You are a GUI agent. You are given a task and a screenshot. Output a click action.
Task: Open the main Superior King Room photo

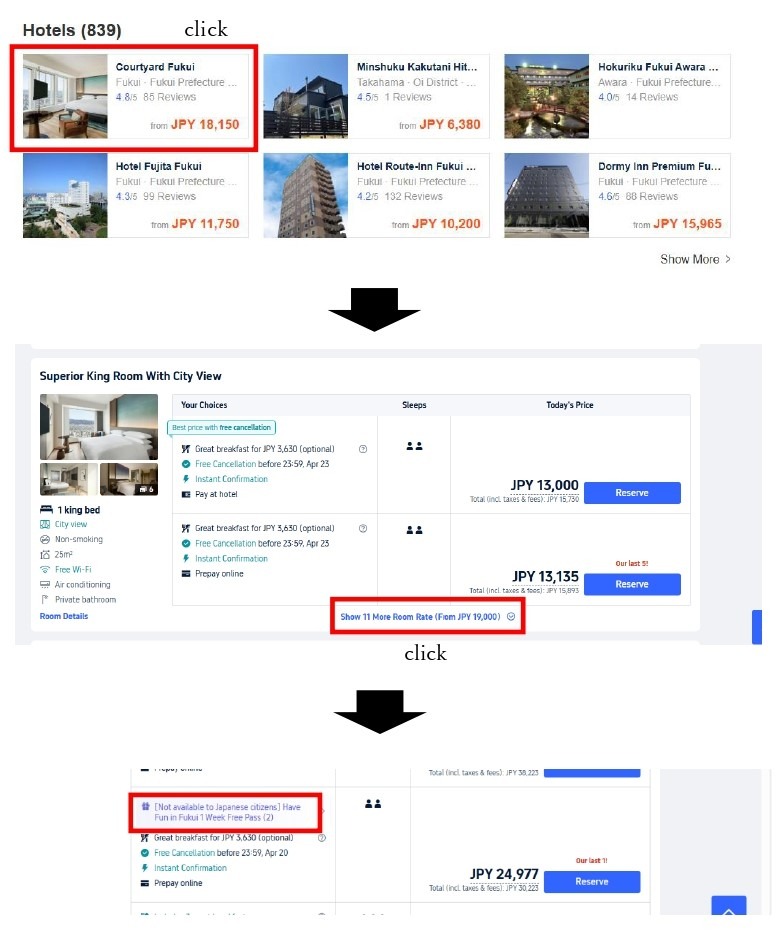[x=99, y=427]
